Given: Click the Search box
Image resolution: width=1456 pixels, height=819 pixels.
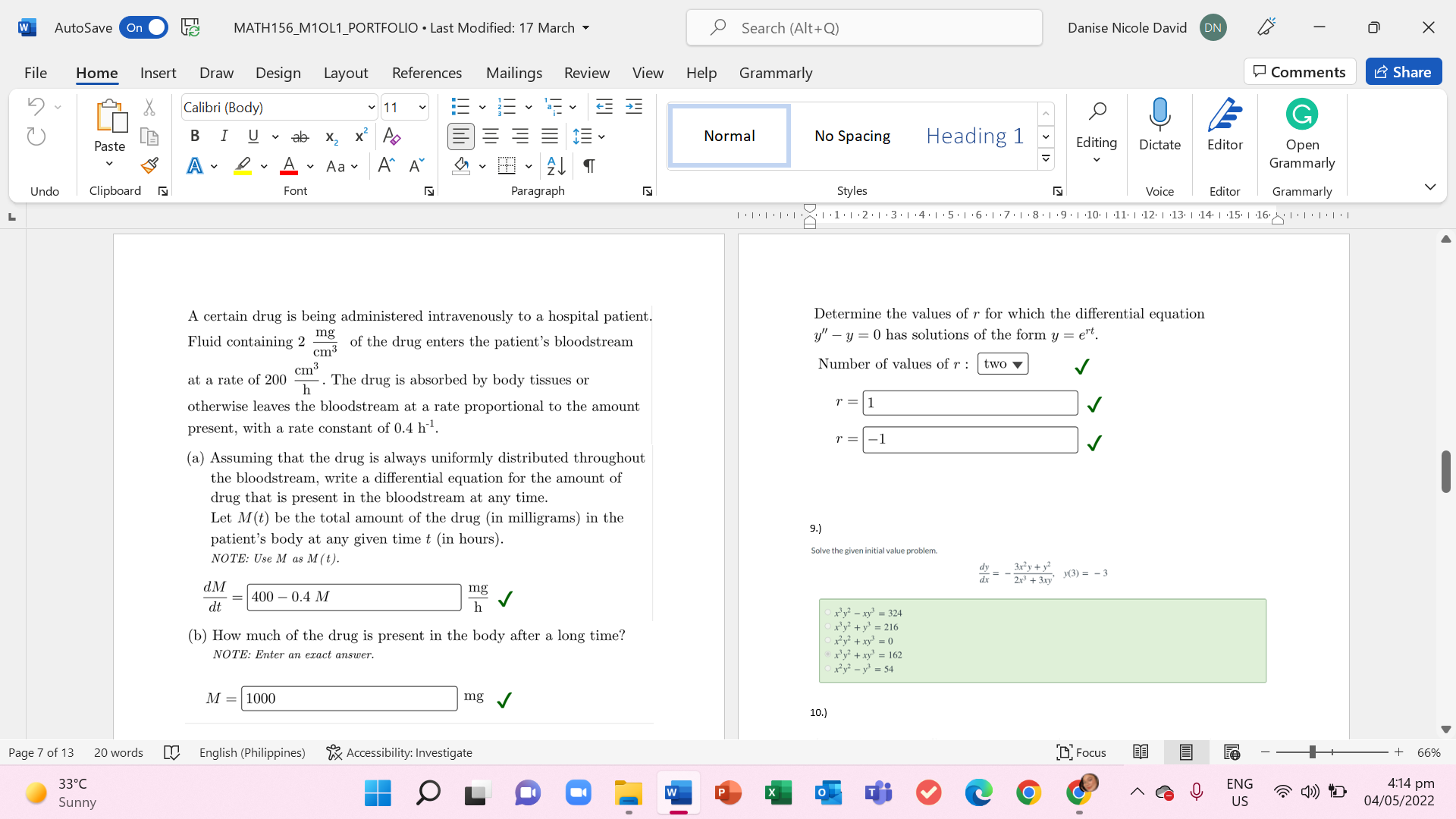Looking at the screenshot, I should (864, 28).
